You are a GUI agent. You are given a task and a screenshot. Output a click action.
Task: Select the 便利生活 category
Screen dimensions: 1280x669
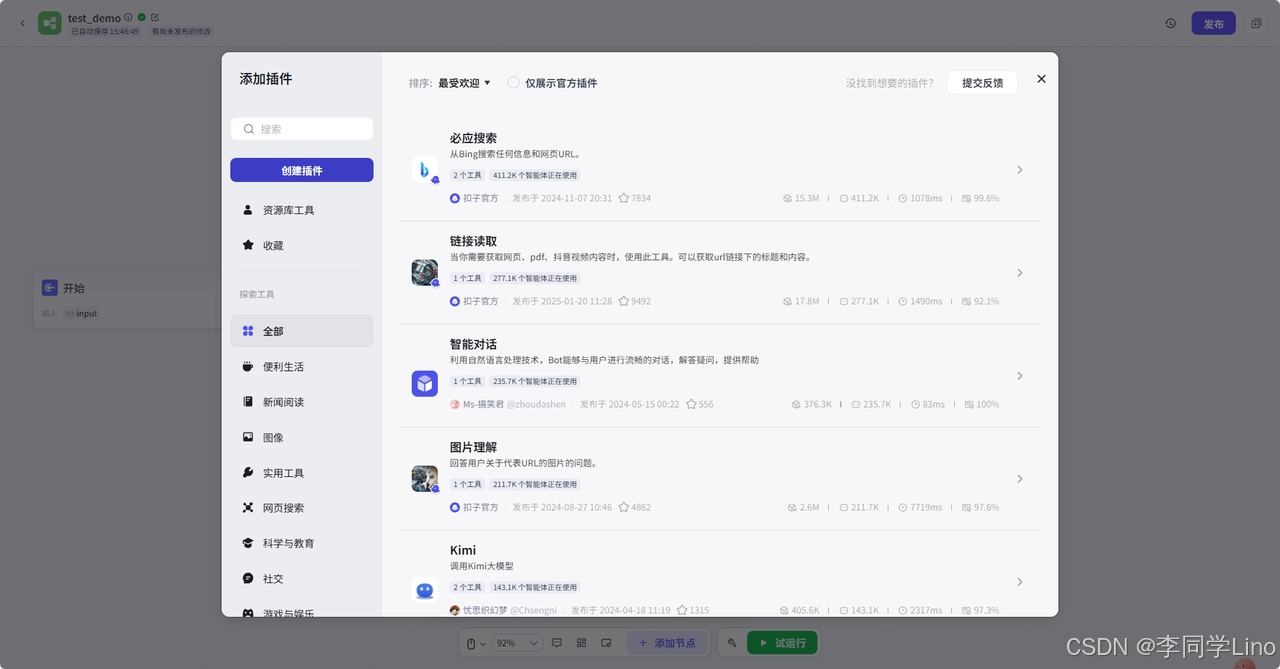302,367
